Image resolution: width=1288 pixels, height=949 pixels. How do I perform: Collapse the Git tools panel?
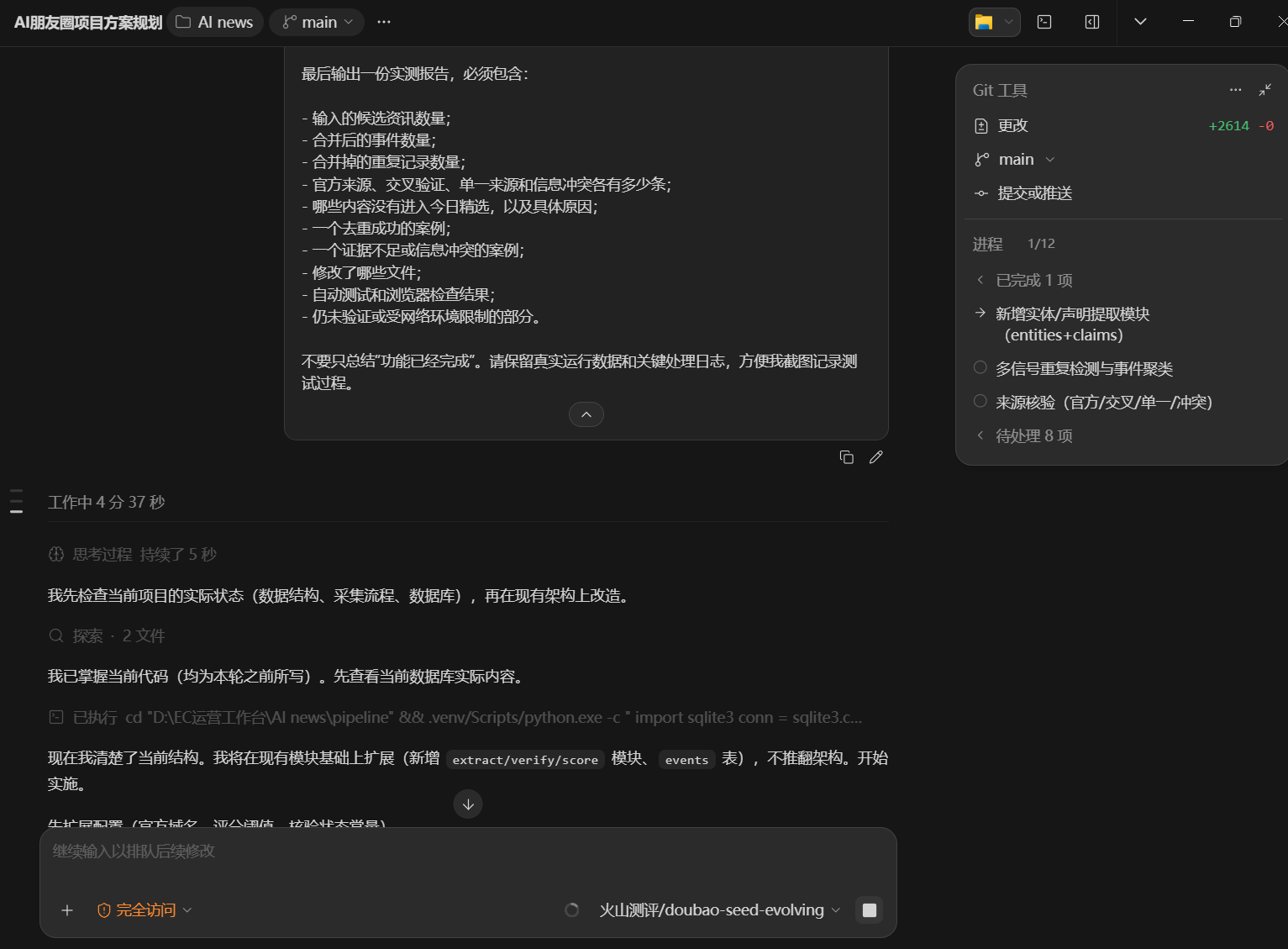pyautogui.click(x=1265, y=90)
